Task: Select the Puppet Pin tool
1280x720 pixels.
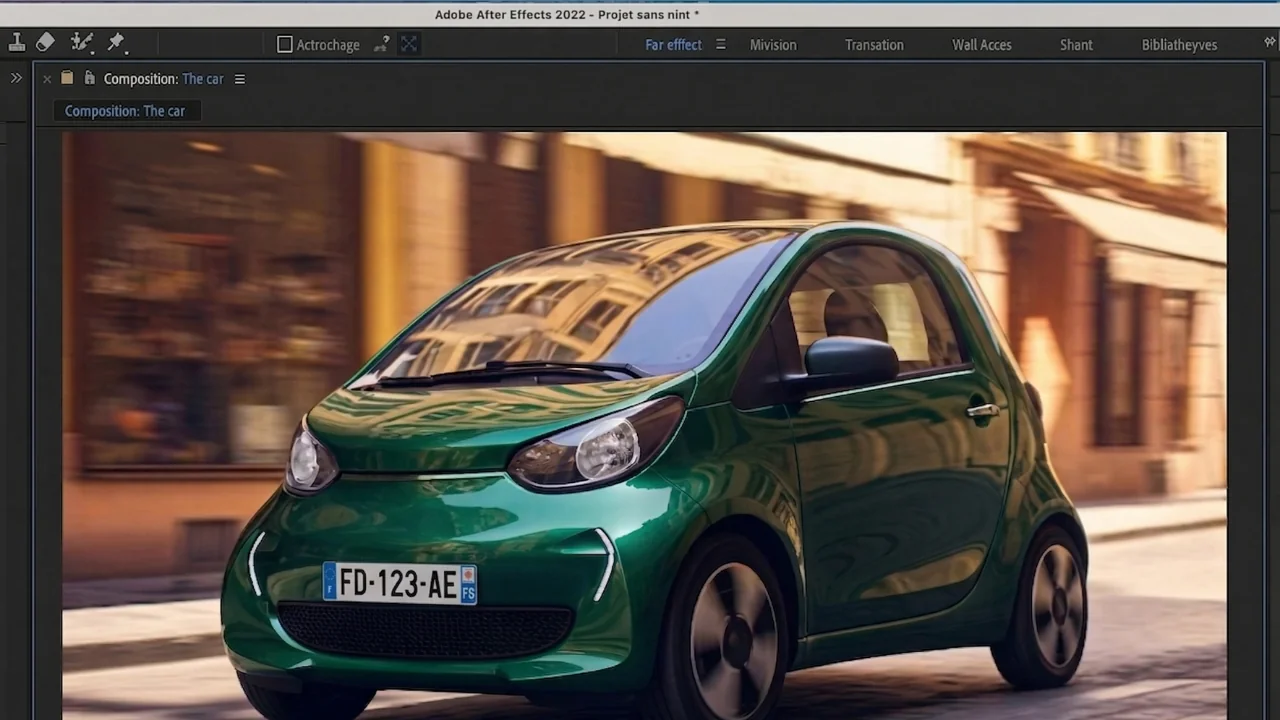Action: point(116,43)
